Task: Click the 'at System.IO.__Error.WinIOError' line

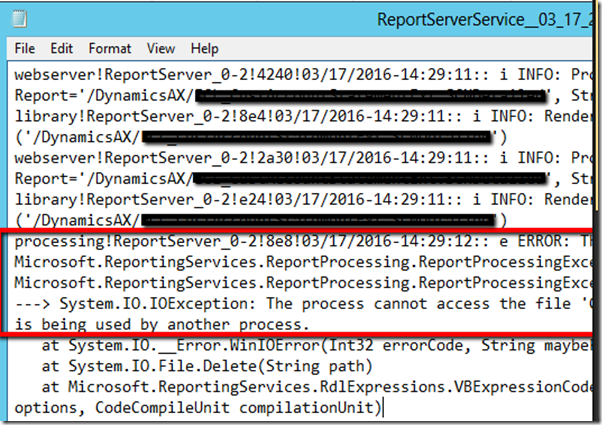Action: tap(317, 346)
